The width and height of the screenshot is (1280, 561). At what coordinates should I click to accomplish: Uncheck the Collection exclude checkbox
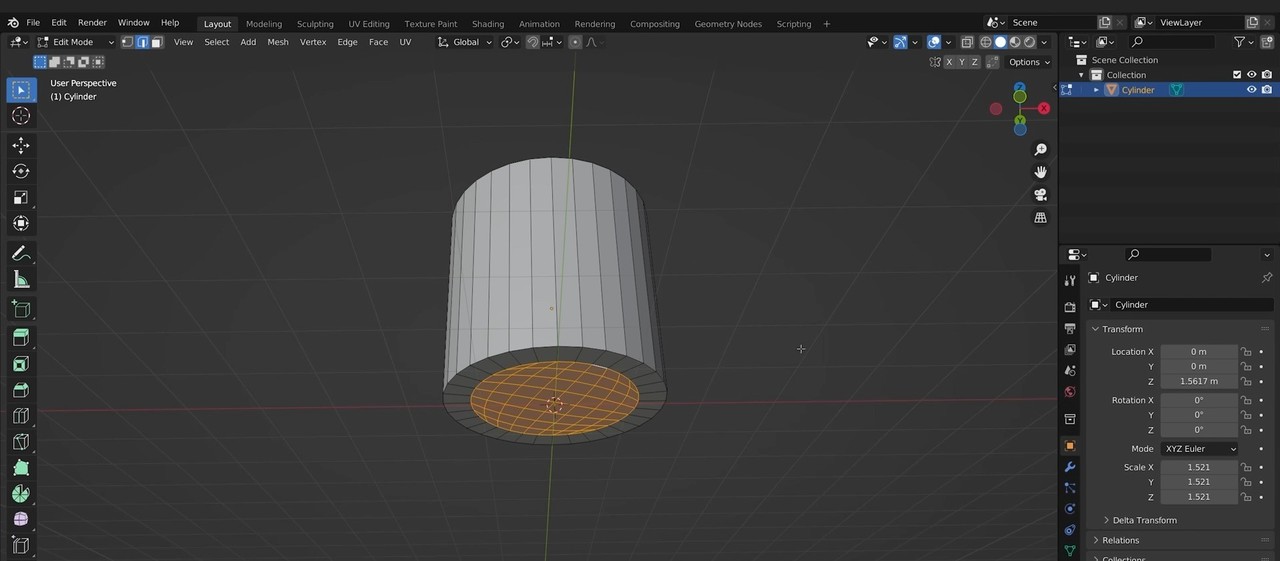pos(1237,75)
